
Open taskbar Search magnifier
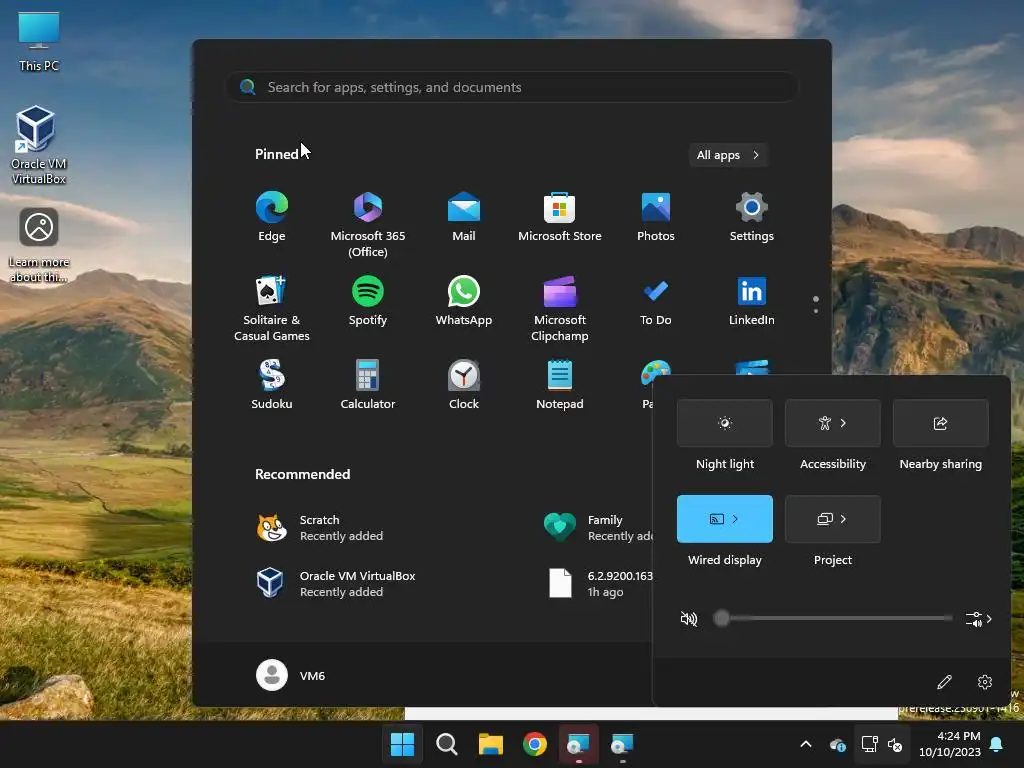pyautogui.click(x=447, y=744)
